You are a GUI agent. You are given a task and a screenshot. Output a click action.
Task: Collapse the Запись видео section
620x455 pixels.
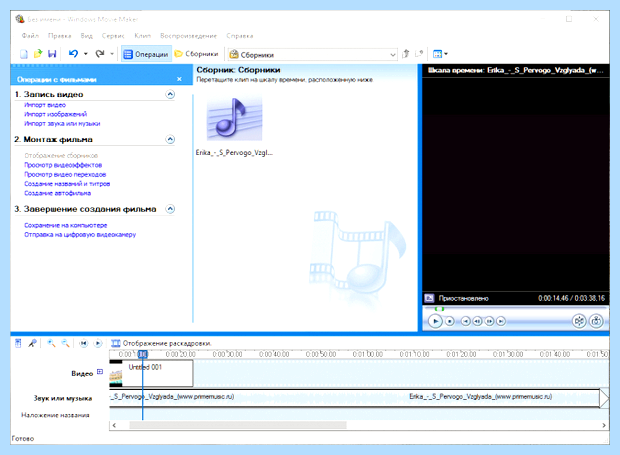point(170,94)
